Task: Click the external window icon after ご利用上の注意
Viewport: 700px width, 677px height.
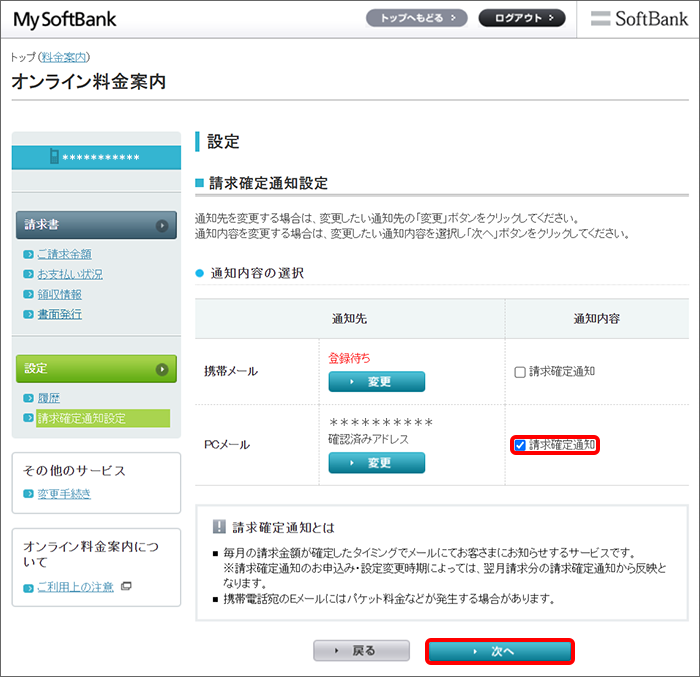Action: click(x=126, y=586)
